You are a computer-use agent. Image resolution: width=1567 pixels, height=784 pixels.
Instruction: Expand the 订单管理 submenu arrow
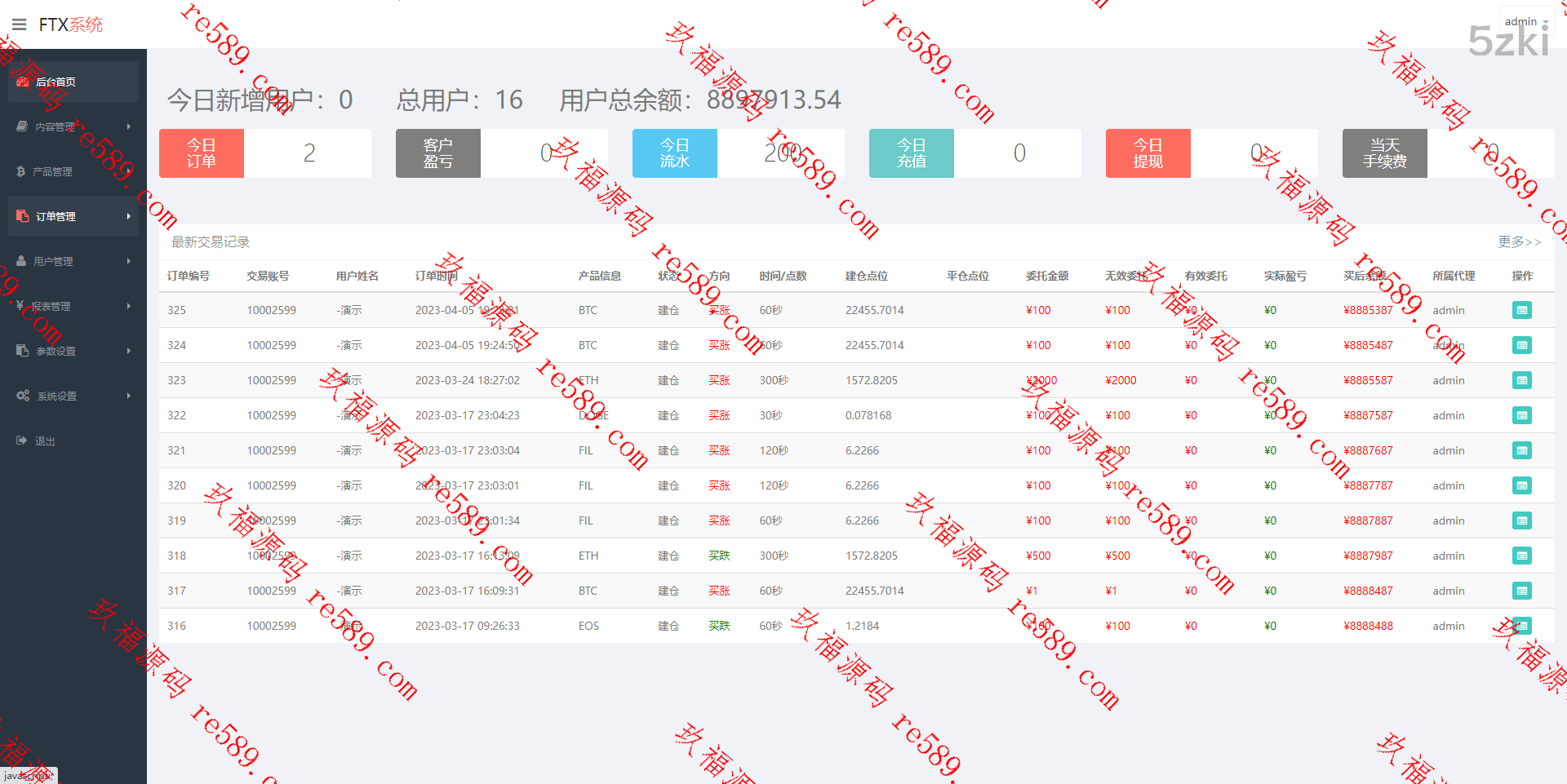[128, 216]
